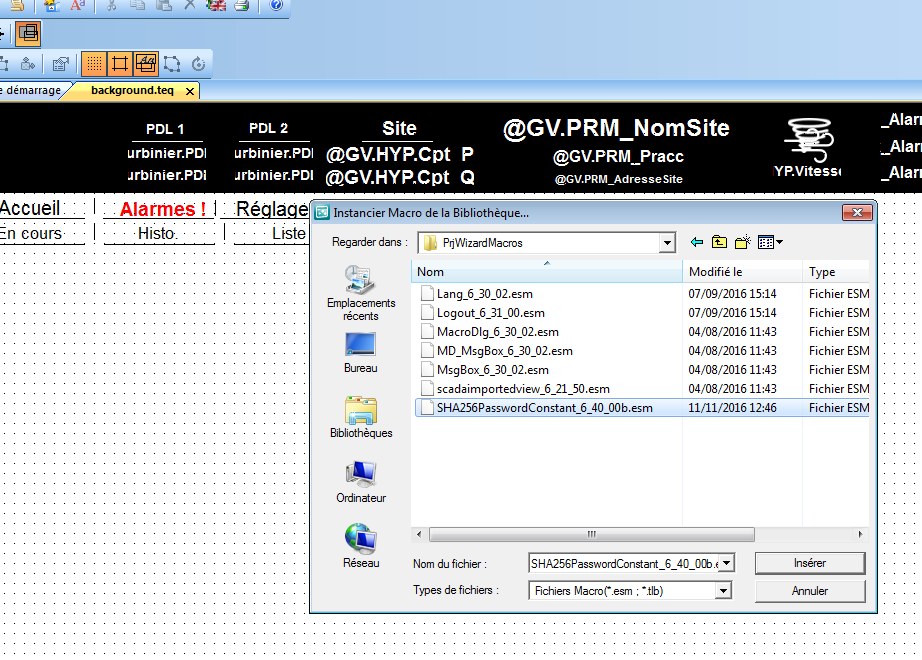Viewport: 922px width, 660px height.
Task: Click the printer icon in toolbar
Action: [241, 5]
